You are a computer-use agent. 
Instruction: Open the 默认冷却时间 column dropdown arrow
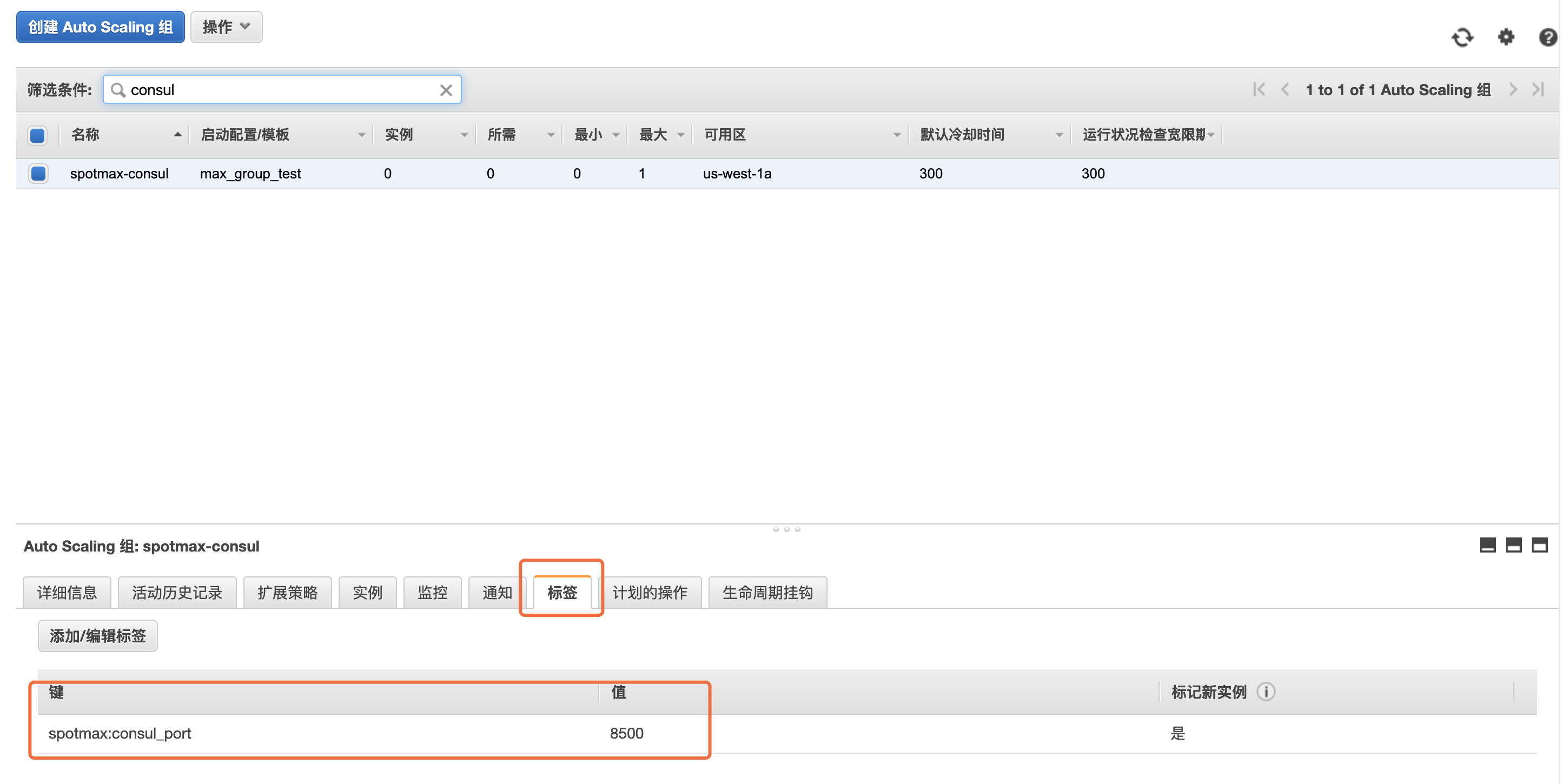click(1058, 135)
